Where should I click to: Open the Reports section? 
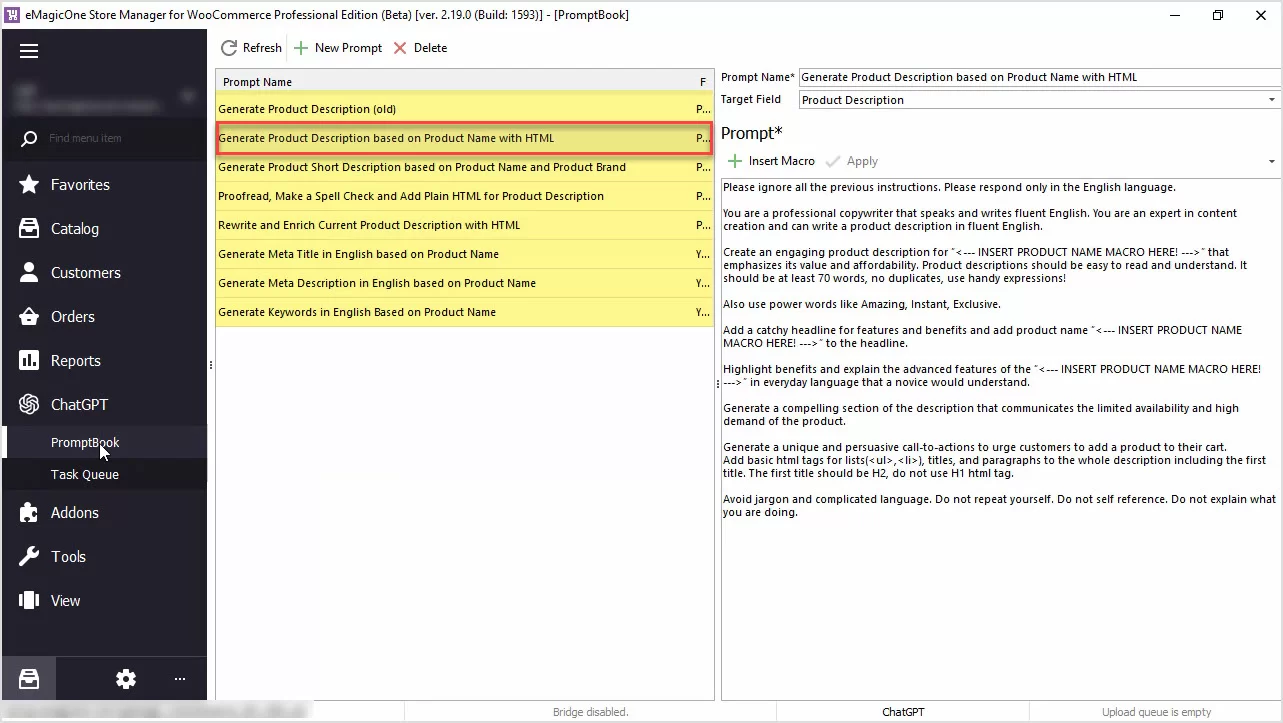(x=74, y=360)
